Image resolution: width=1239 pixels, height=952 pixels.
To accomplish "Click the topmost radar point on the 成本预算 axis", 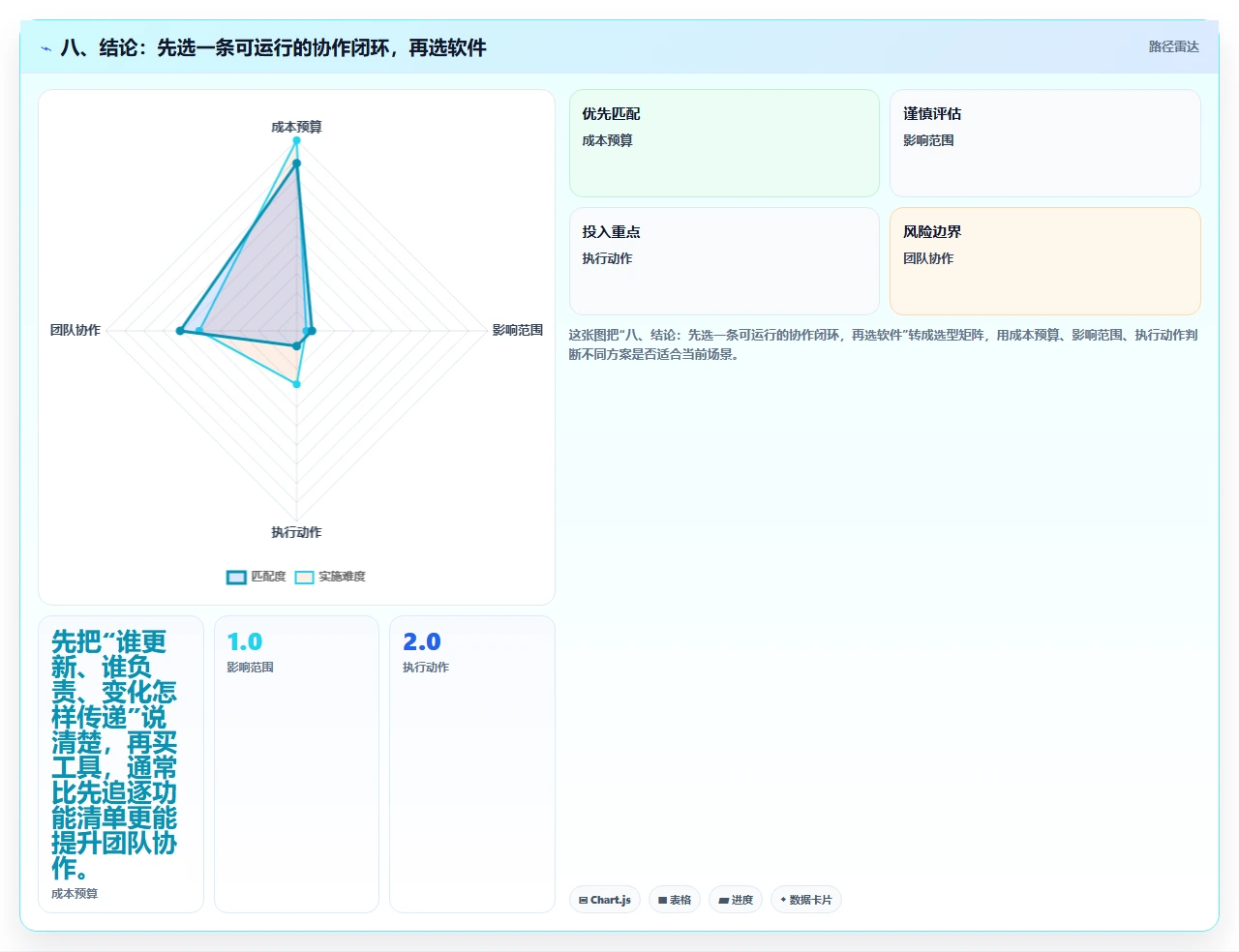I will pyautogui.click(x=296, y=140).
